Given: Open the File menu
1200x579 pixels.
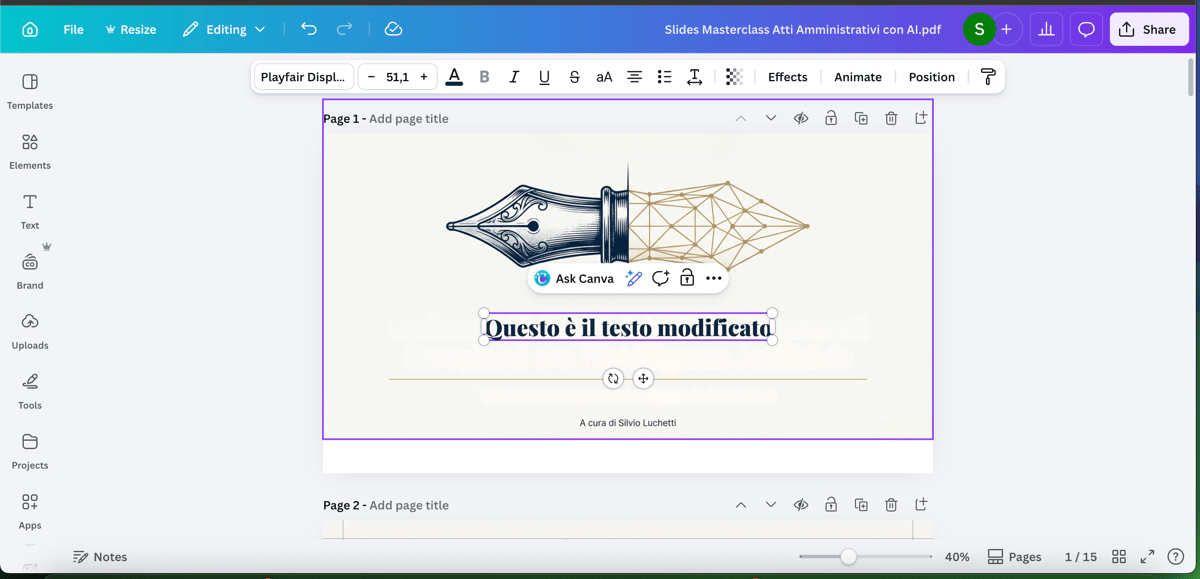Looking at the screenshot, I should pyautogui.click(x=73, y=29).
